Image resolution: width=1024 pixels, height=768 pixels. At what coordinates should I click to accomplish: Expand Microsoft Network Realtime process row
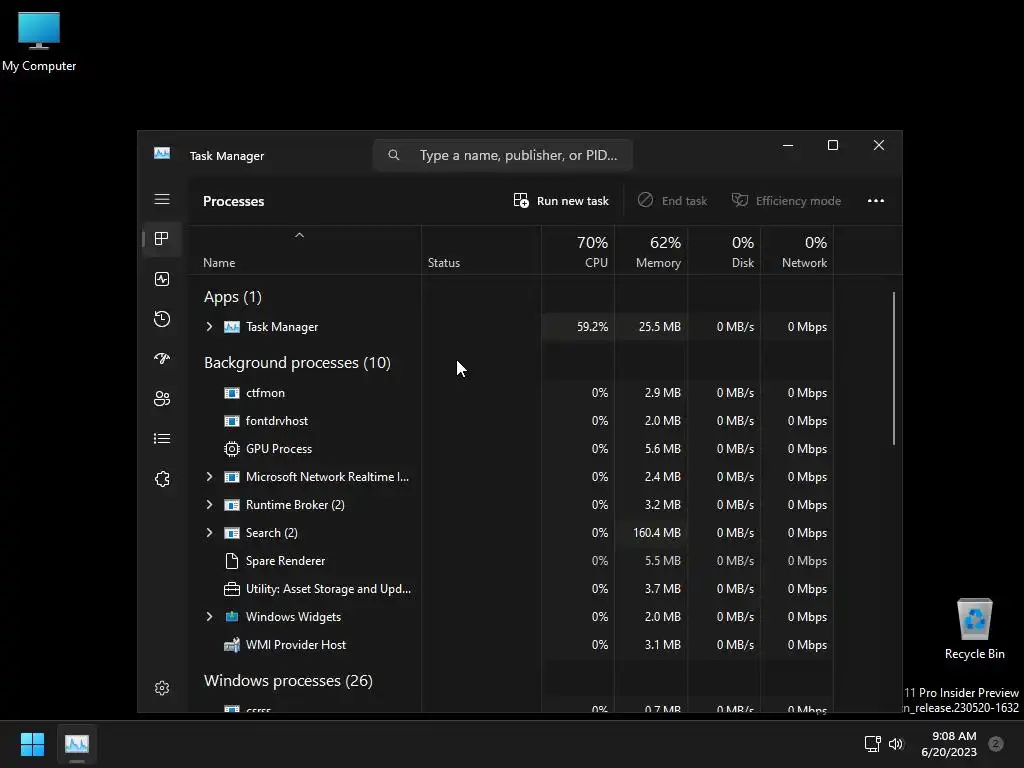209,477
